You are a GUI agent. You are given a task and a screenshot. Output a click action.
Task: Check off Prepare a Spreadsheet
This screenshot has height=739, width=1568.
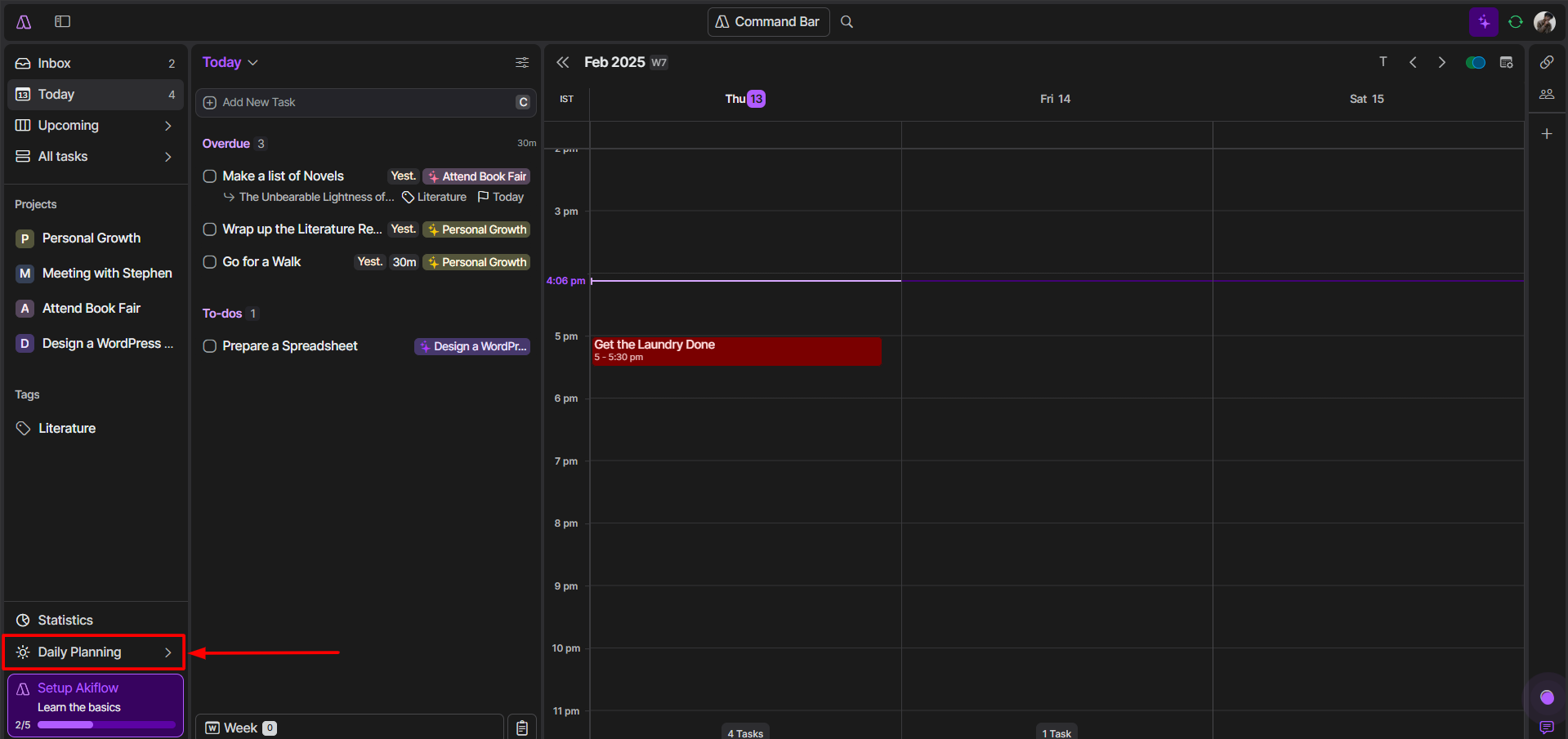210,346
